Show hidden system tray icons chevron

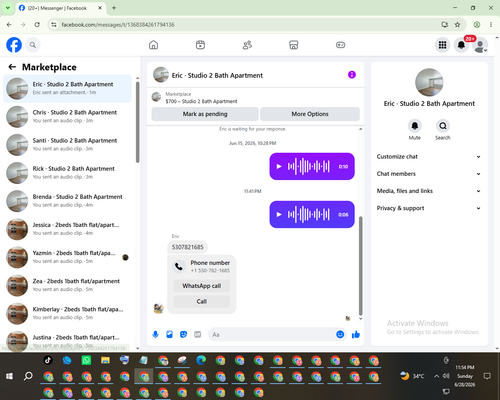(x=436, y=376)
